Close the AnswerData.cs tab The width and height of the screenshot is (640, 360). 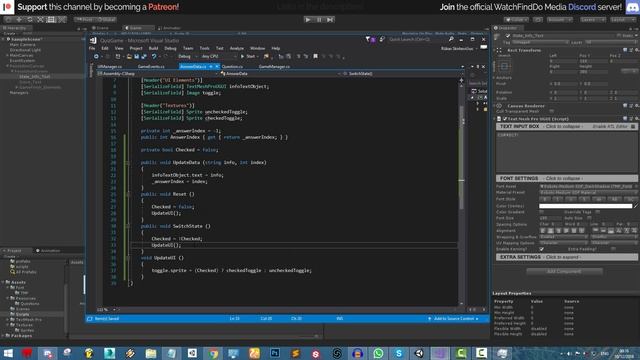click(217, 67)
